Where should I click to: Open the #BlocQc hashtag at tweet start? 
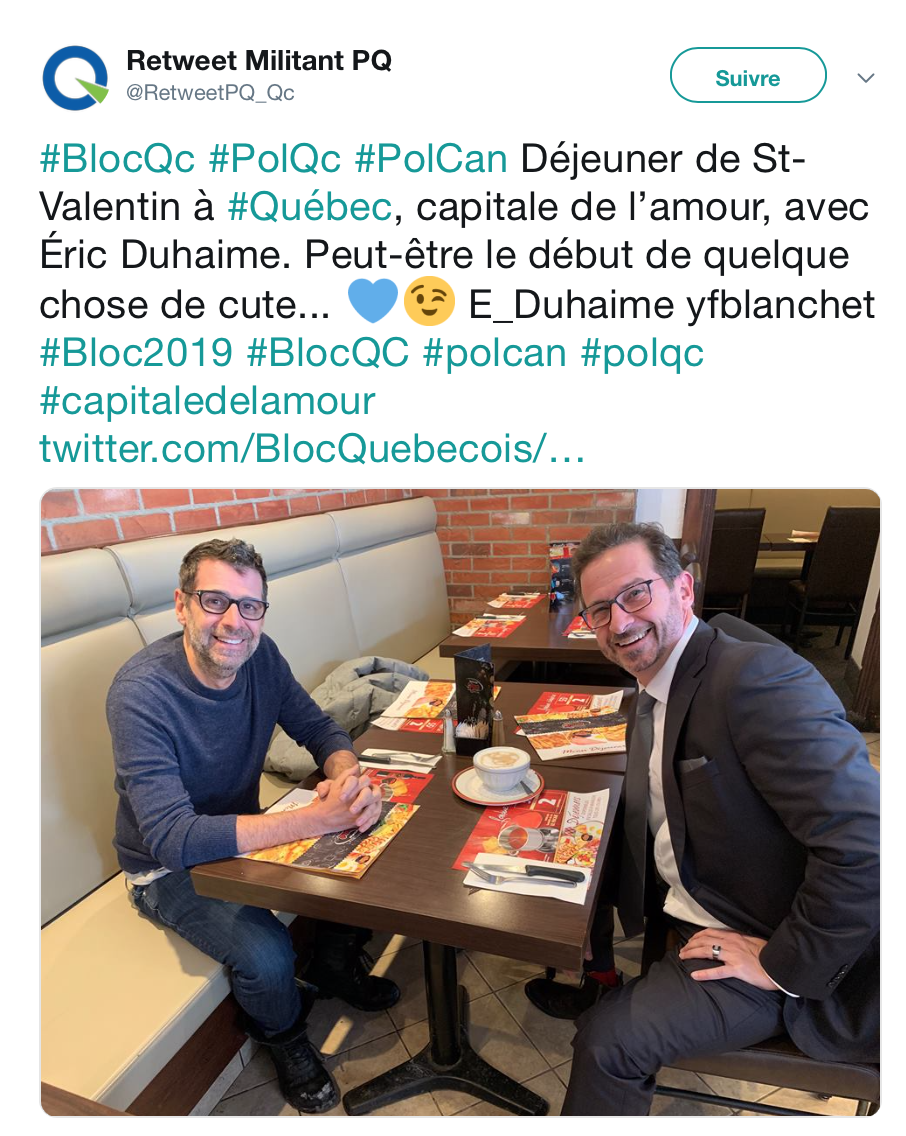pos(117,159)
